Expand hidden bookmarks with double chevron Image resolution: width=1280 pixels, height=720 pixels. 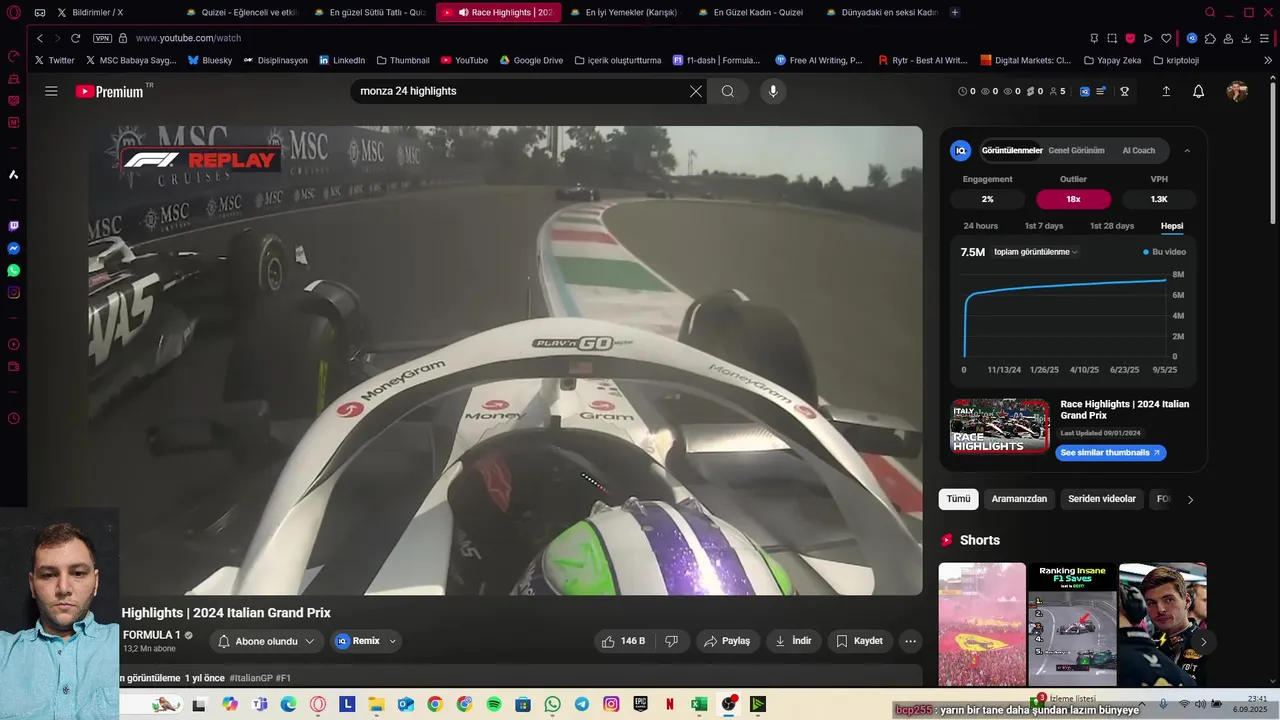1268,60
